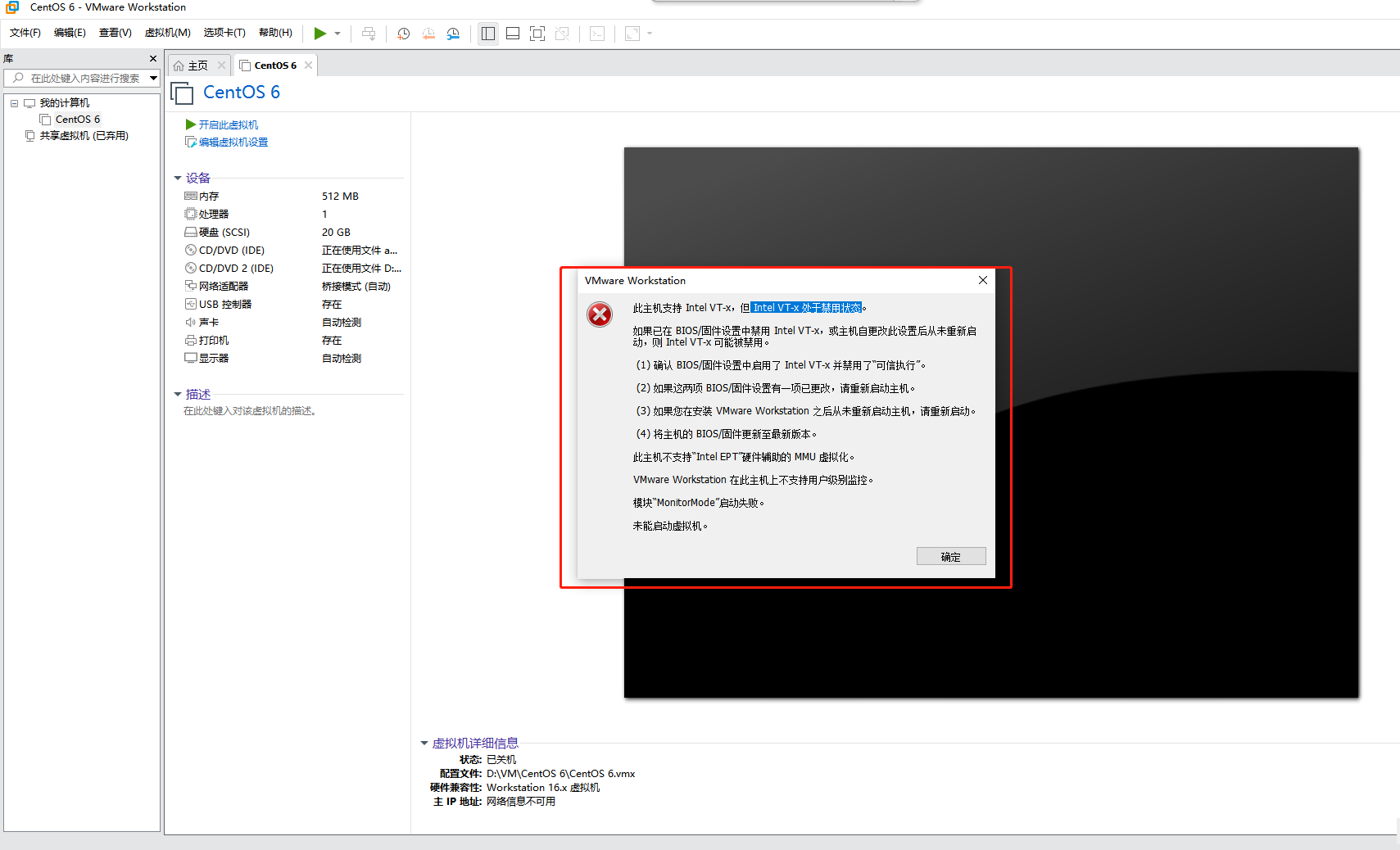Collapse the 设备 section
This screenshot has height=850, width=1400.
[178, 179]
